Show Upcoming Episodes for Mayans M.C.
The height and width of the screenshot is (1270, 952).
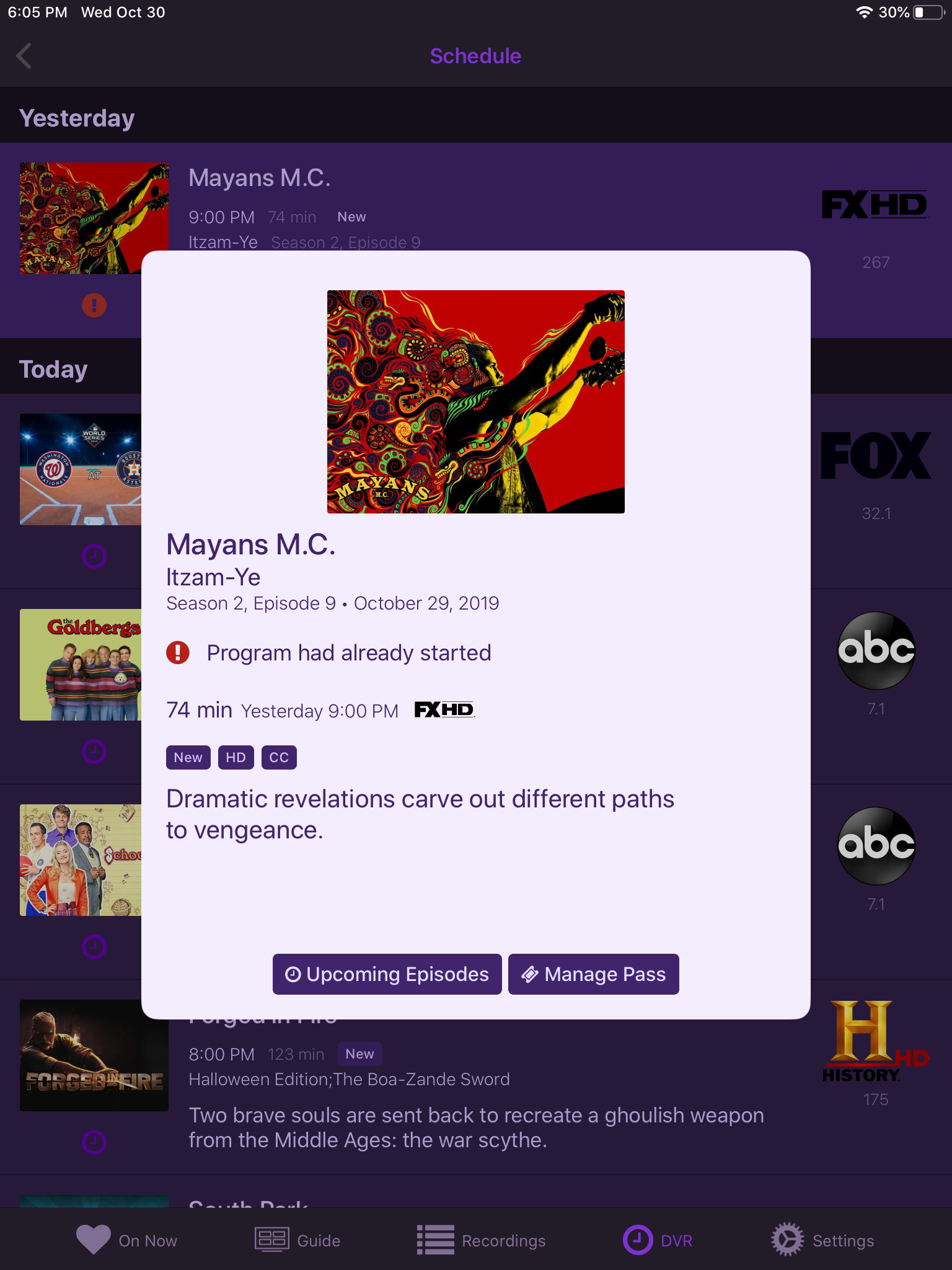(x=387, y=974)
